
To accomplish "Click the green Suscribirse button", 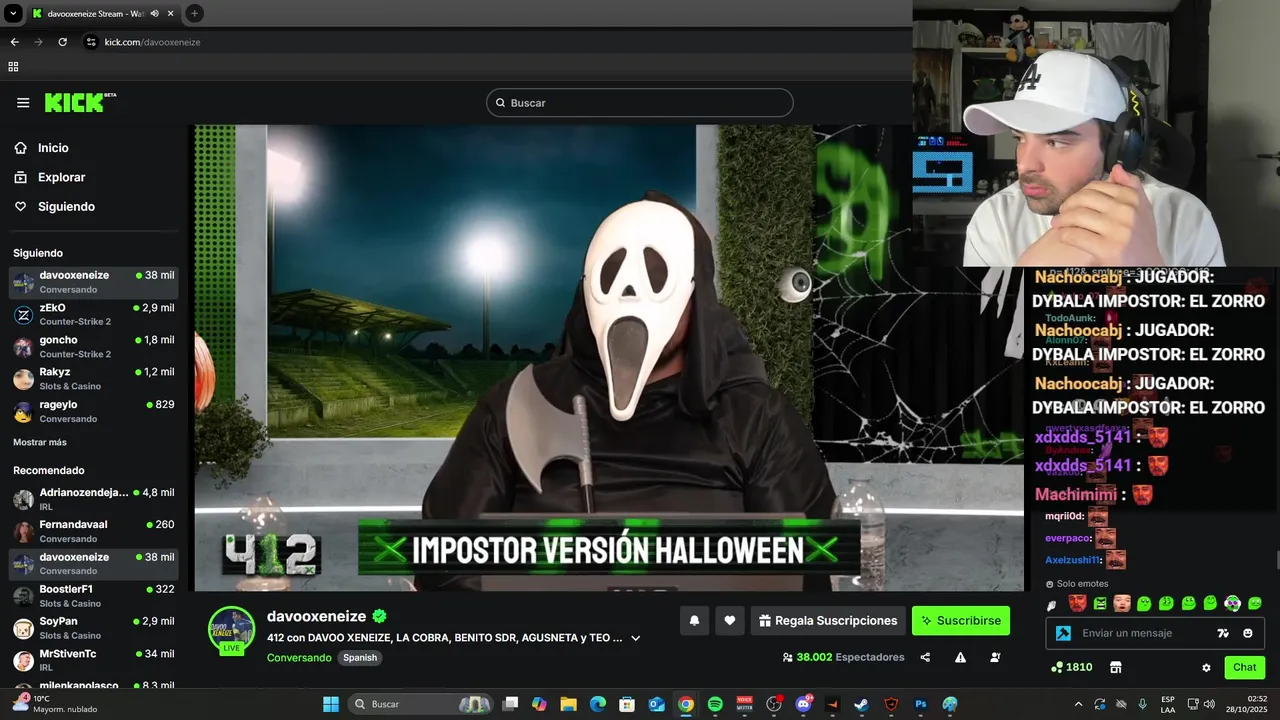I will pyautogui.click(x=961, y=621).
